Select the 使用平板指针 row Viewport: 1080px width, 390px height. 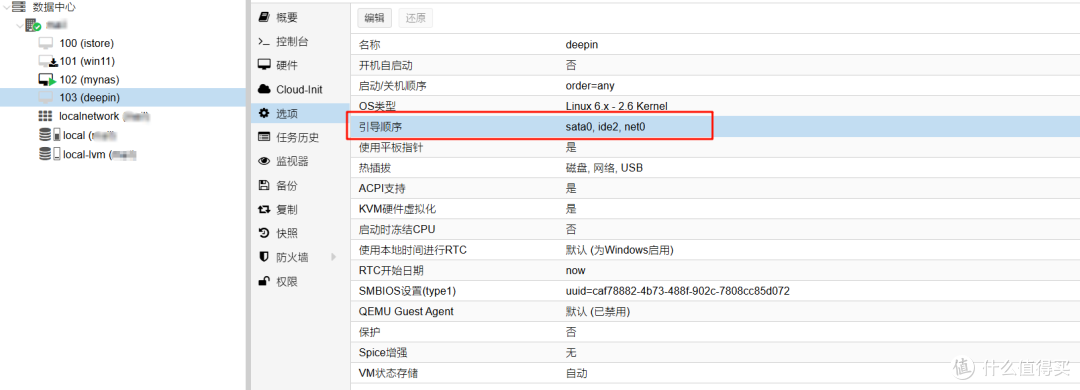point(715,147)
